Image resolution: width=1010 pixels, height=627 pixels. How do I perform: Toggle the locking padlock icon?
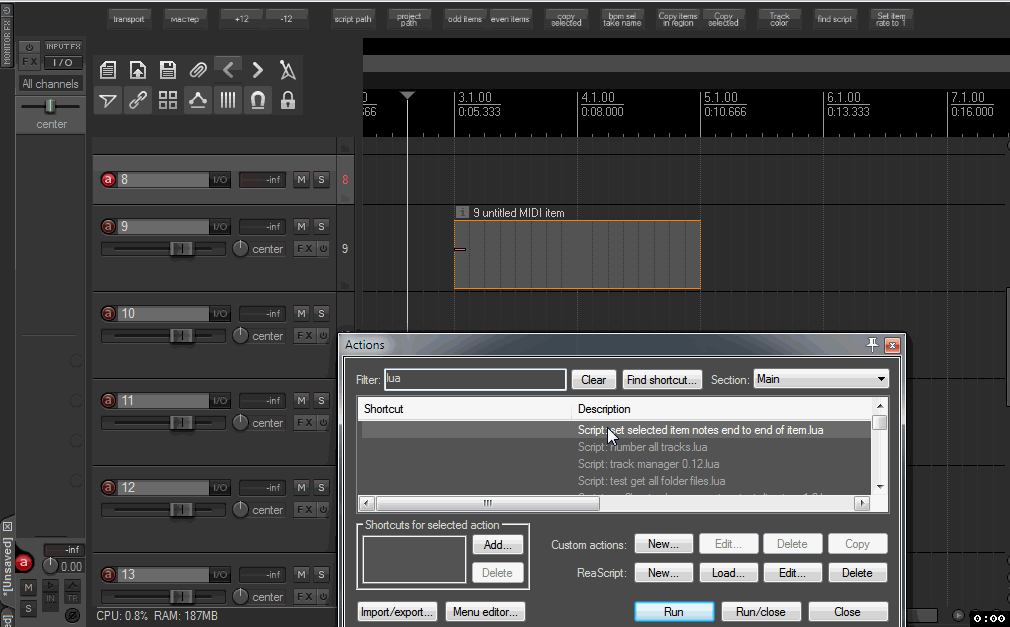[x=288, y=101]
